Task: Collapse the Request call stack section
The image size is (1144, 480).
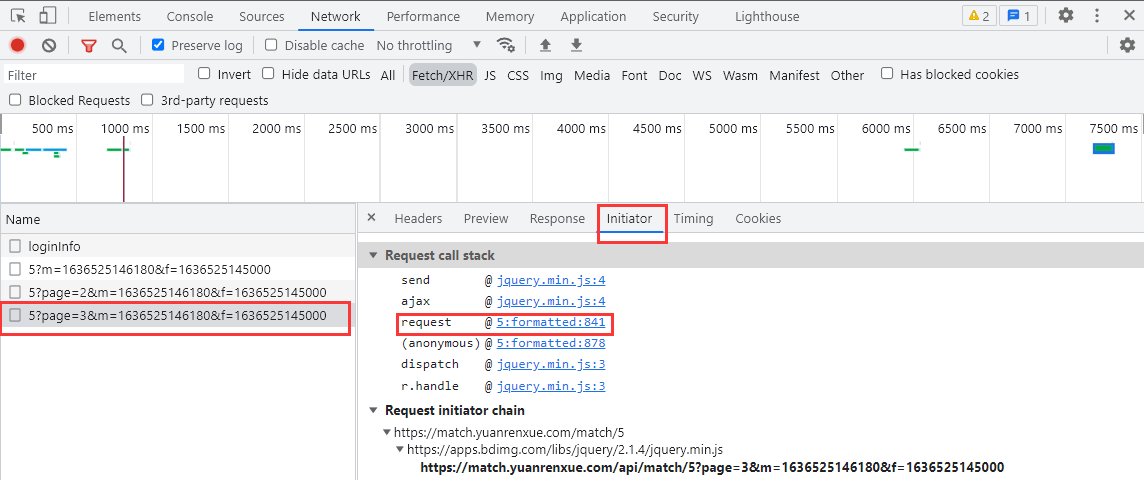Action: click(x=374, y=255)
